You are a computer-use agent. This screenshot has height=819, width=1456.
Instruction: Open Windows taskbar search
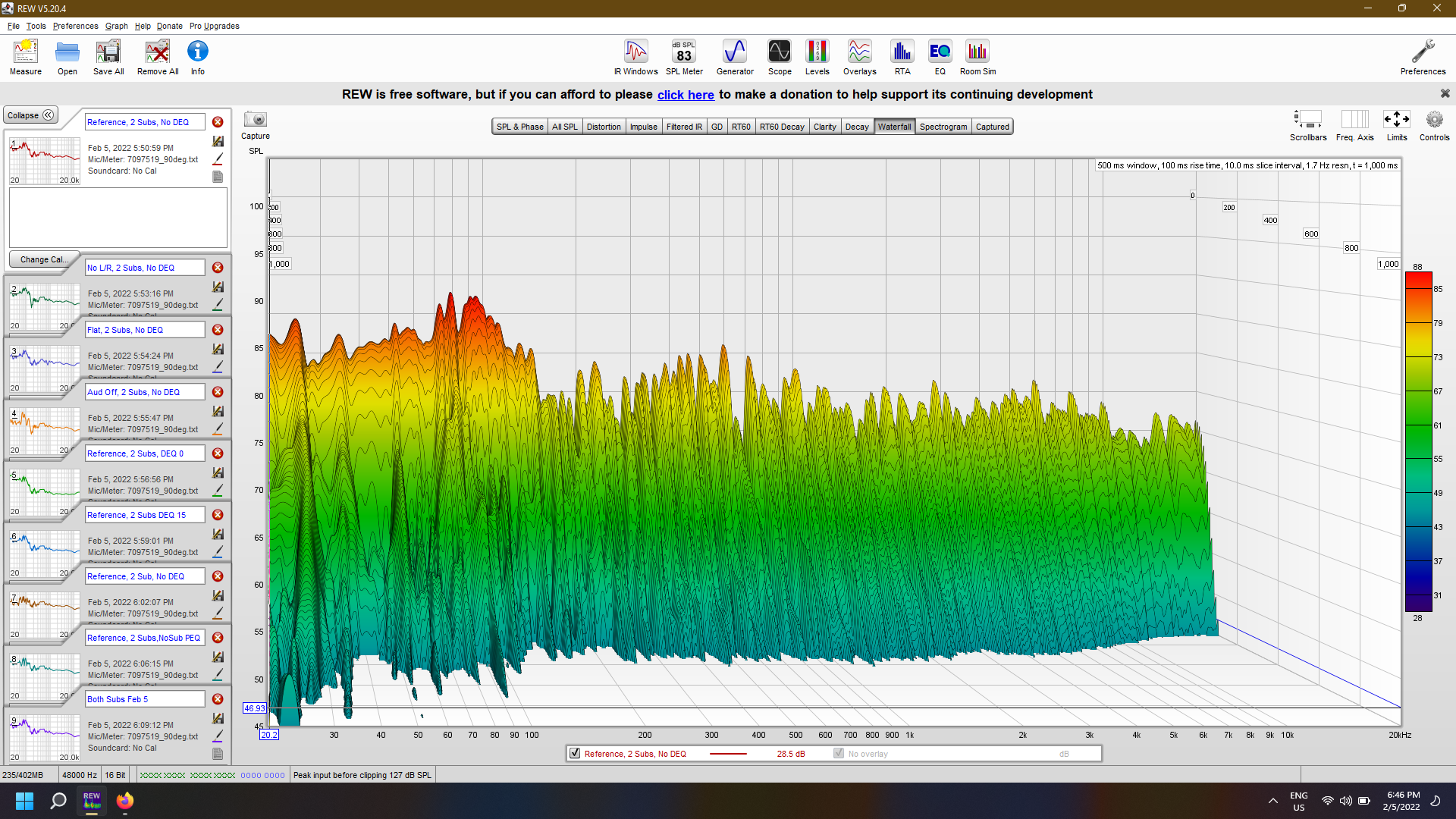point(58,801)
